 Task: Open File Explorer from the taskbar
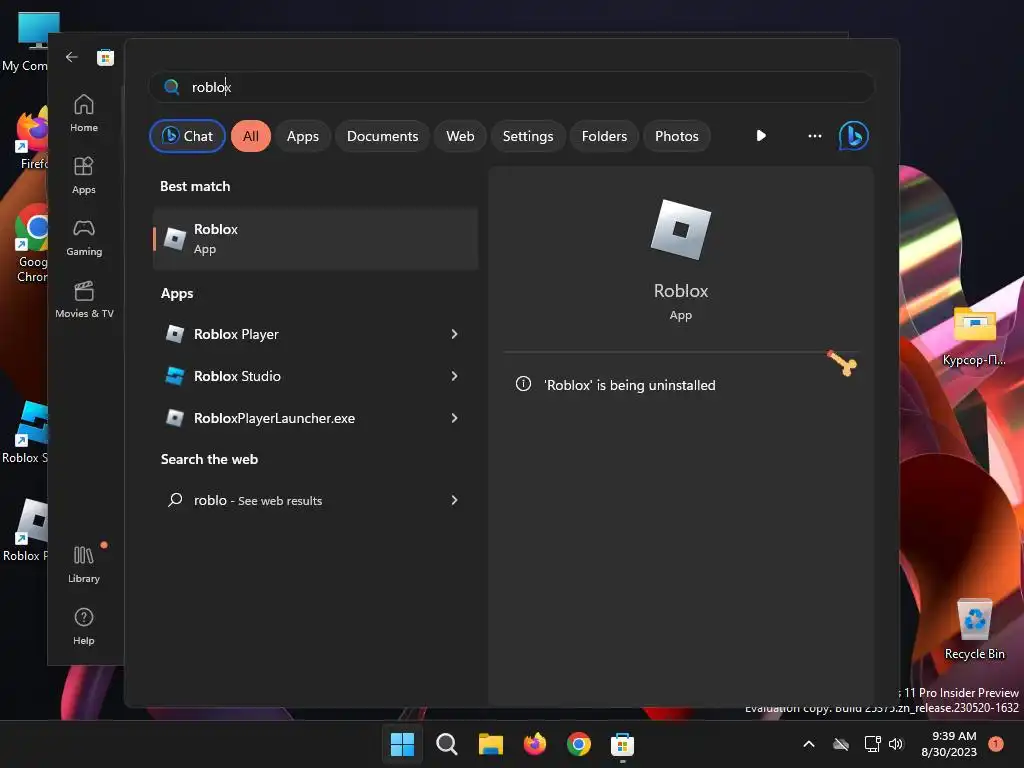[x=490, y=744]
